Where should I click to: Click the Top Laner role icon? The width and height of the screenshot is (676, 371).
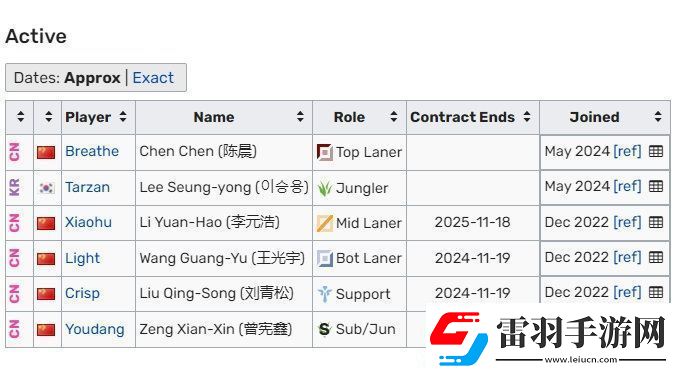click(x=324, y=152)
